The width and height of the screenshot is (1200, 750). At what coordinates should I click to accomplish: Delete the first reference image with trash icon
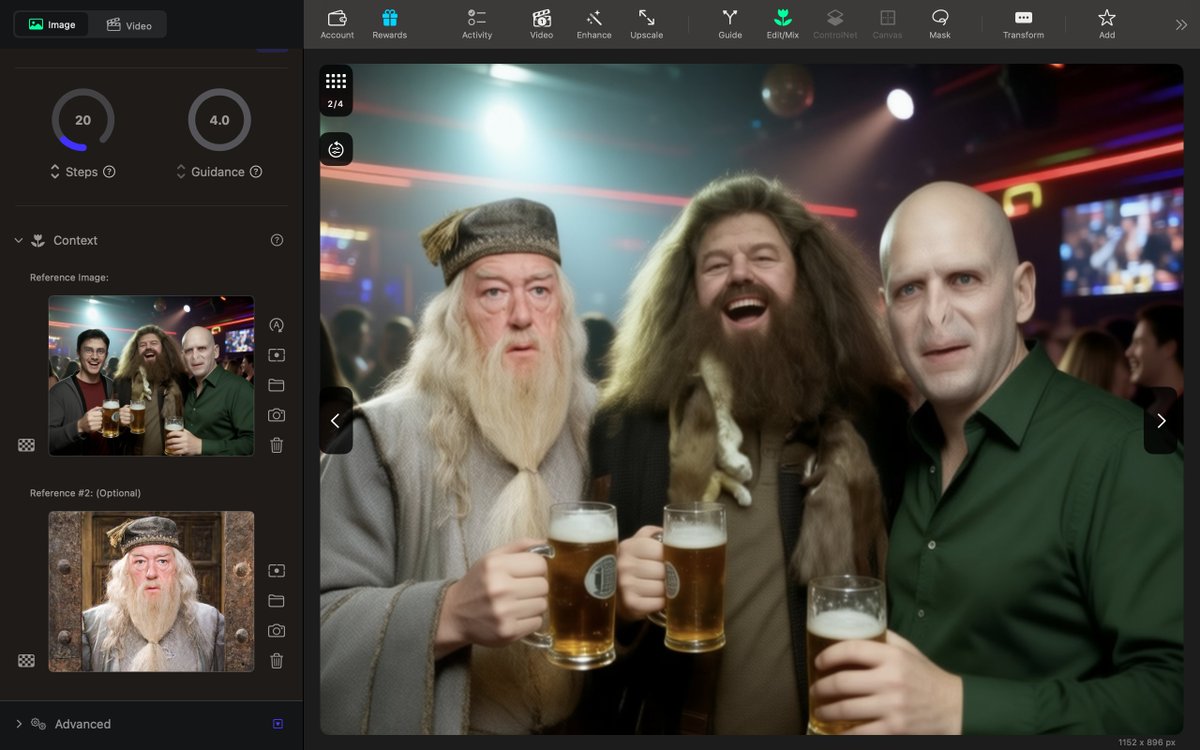[x=277, y=445]
